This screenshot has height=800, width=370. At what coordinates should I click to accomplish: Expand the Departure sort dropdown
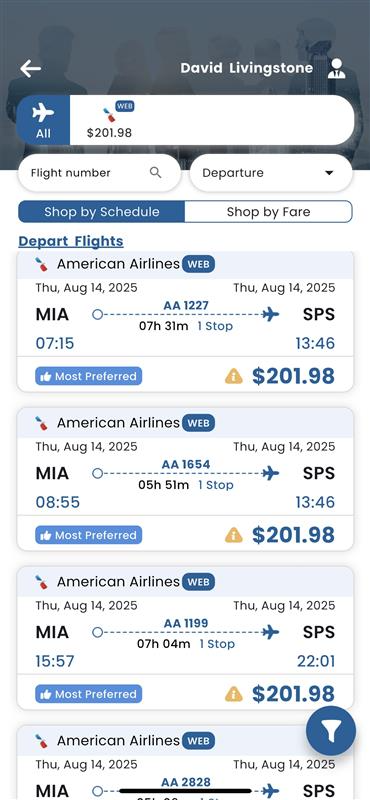tap(271, 172)
